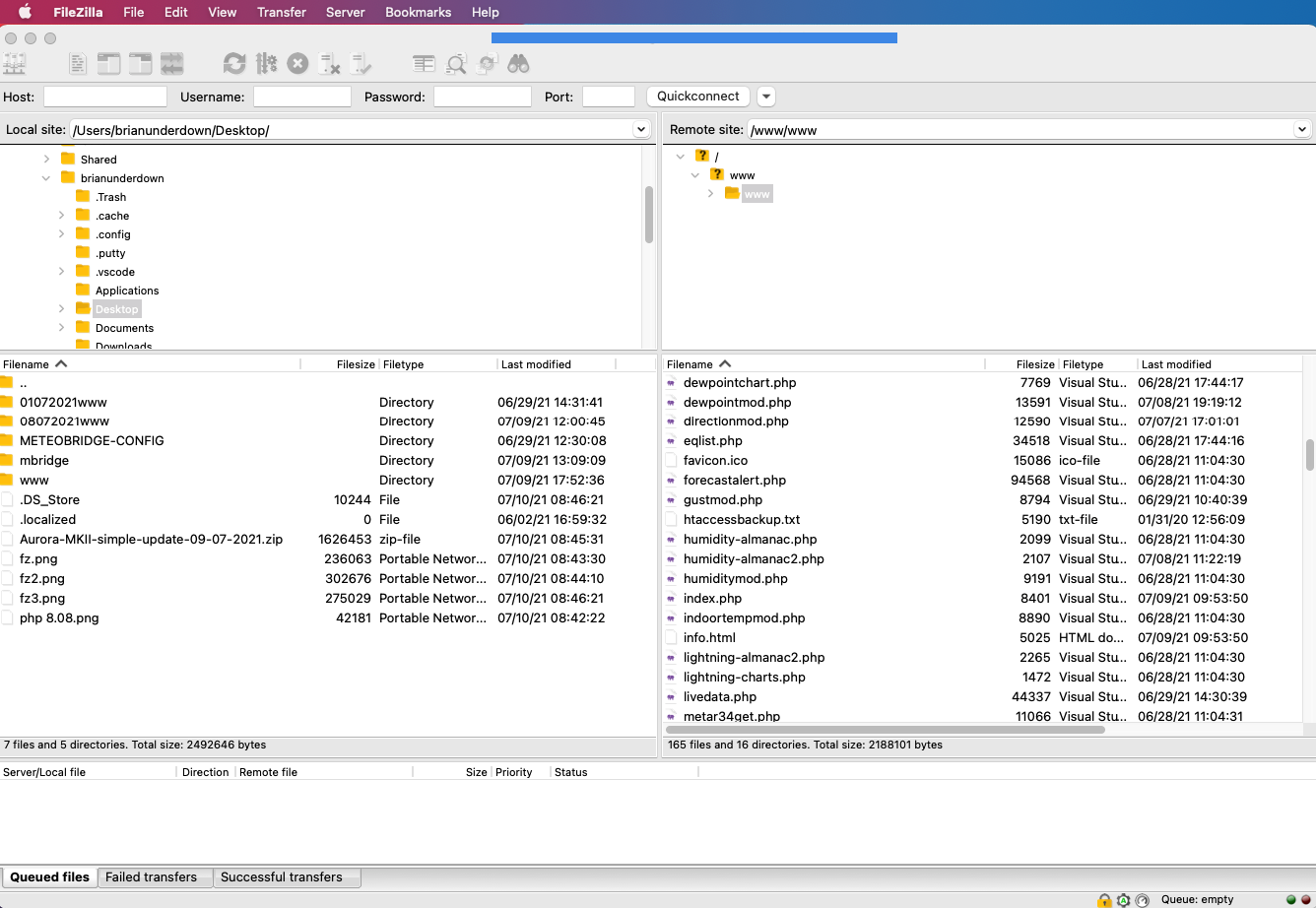
Task: Expand the Shared folder in local tree
Action: (x=46, y=160)
